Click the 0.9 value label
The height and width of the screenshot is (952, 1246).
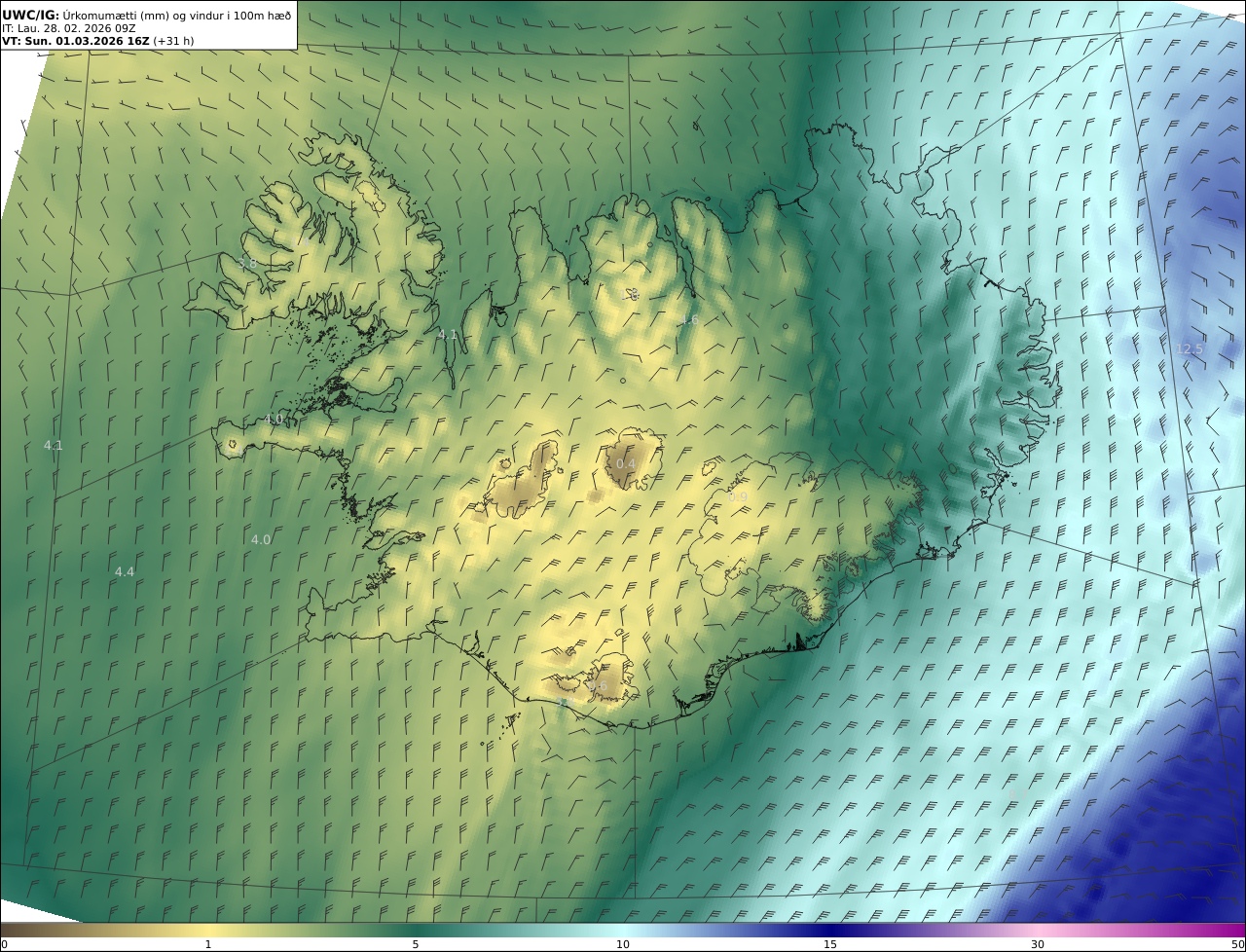coord(738,497)
